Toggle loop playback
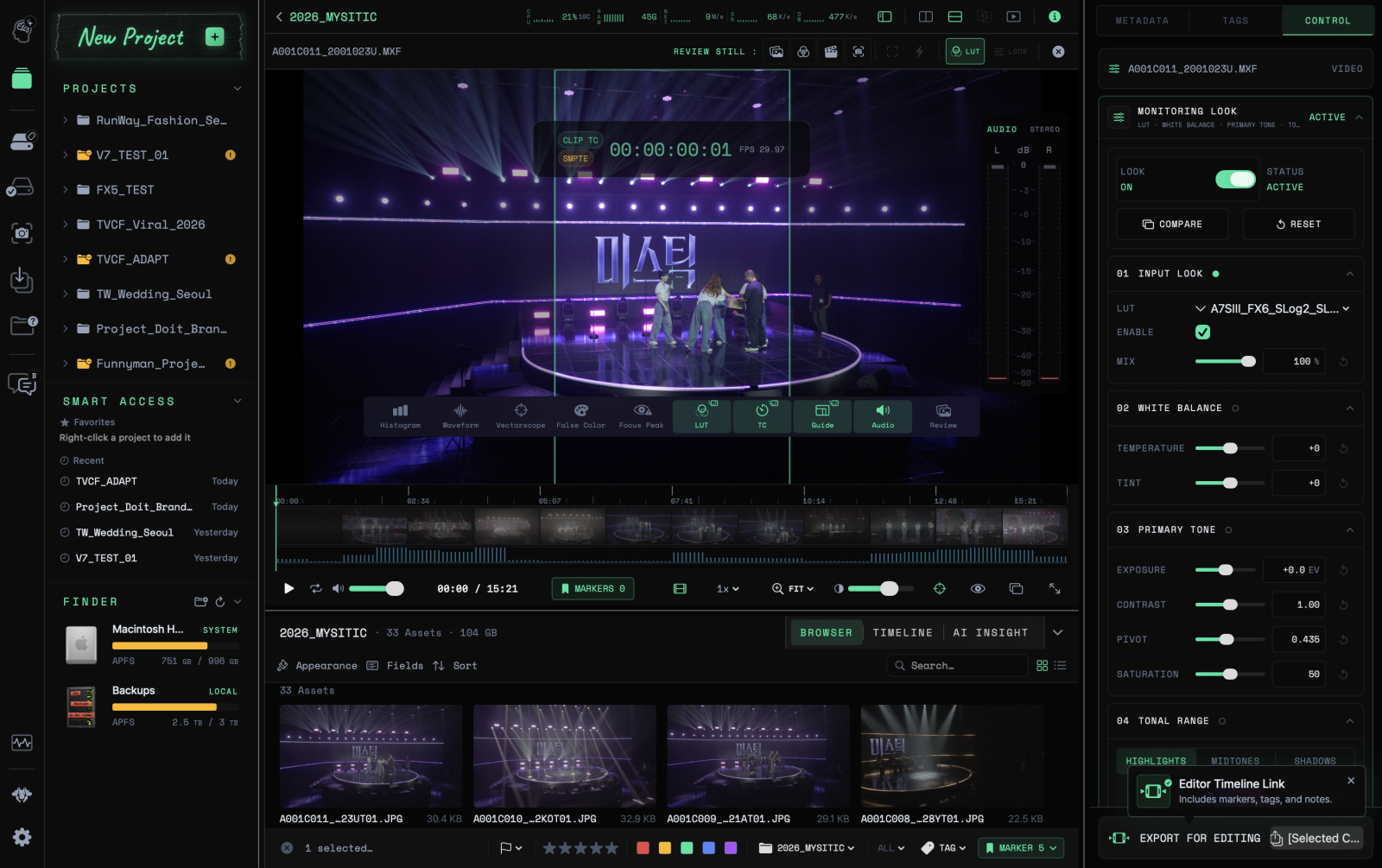 [x=316, y=588]
